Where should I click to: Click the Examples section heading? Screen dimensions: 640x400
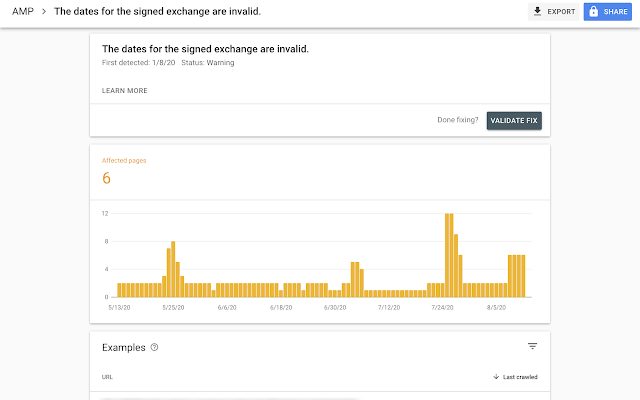tap(124, 347)
